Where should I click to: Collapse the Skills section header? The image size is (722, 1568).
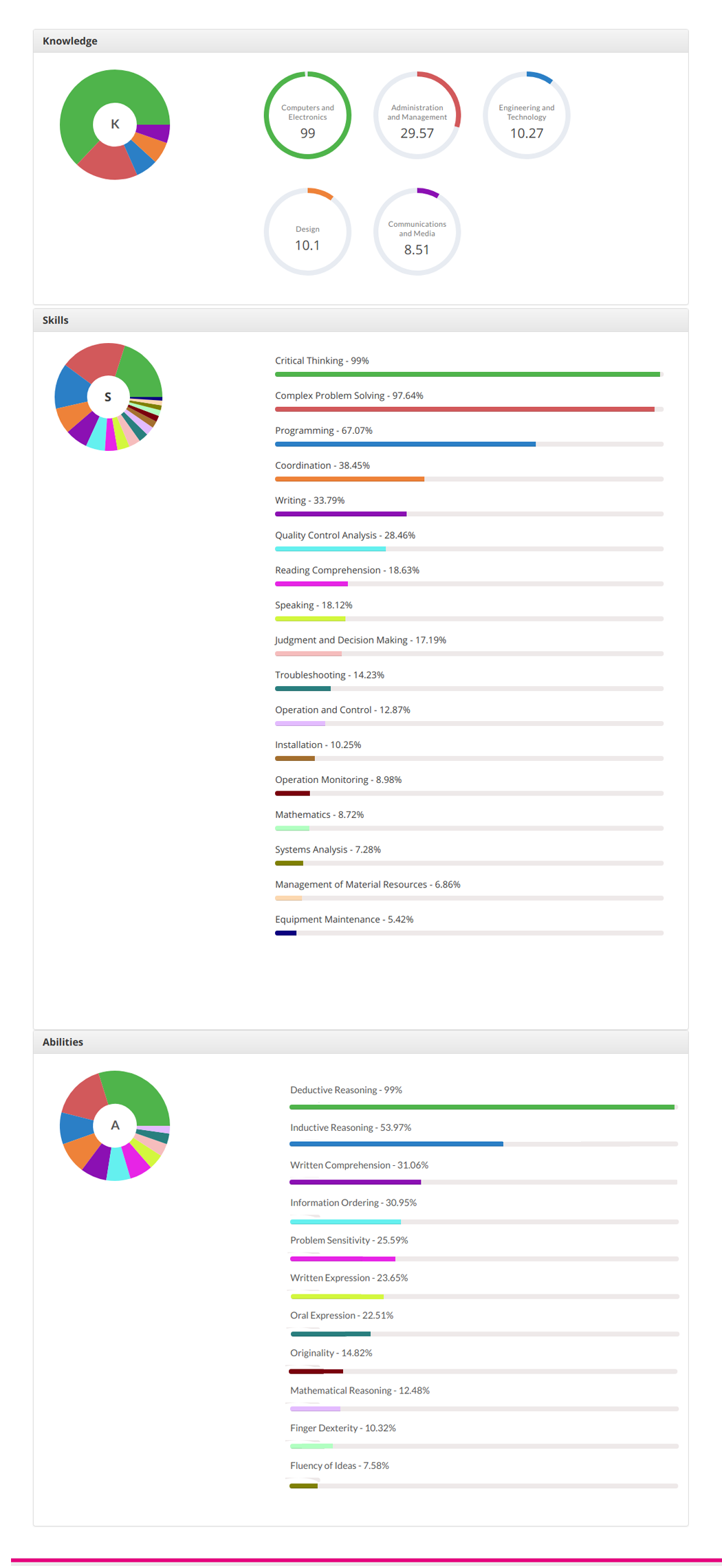[361, 320]
